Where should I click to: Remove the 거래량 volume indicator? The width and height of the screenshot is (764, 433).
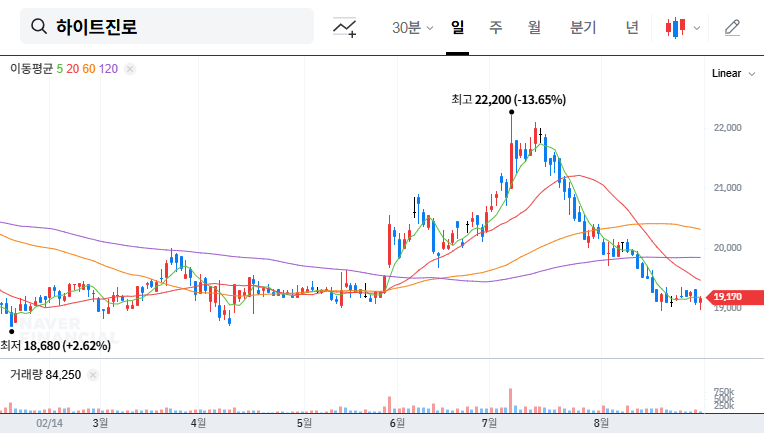pyautogui.click(x=93, y=375)
